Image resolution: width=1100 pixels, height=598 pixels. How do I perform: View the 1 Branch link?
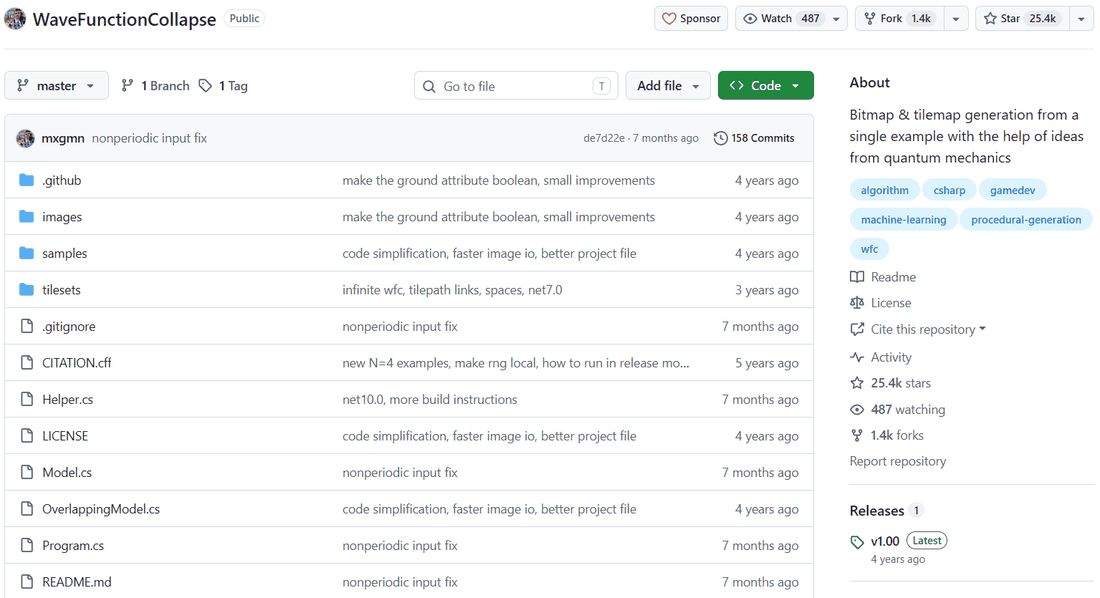(156, 86)
